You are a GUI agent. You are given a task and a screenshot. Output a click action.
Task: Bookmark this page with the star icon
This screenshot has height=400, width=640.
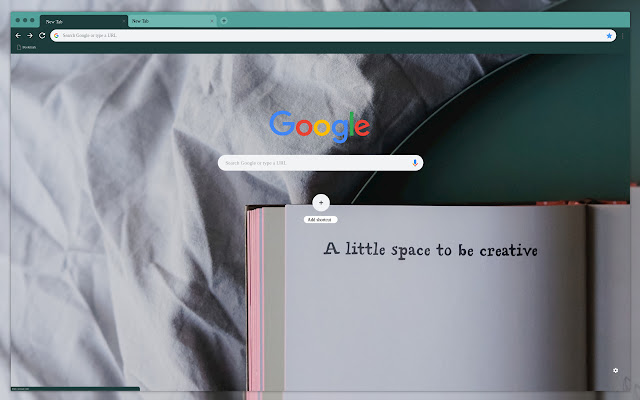[609, 36]
